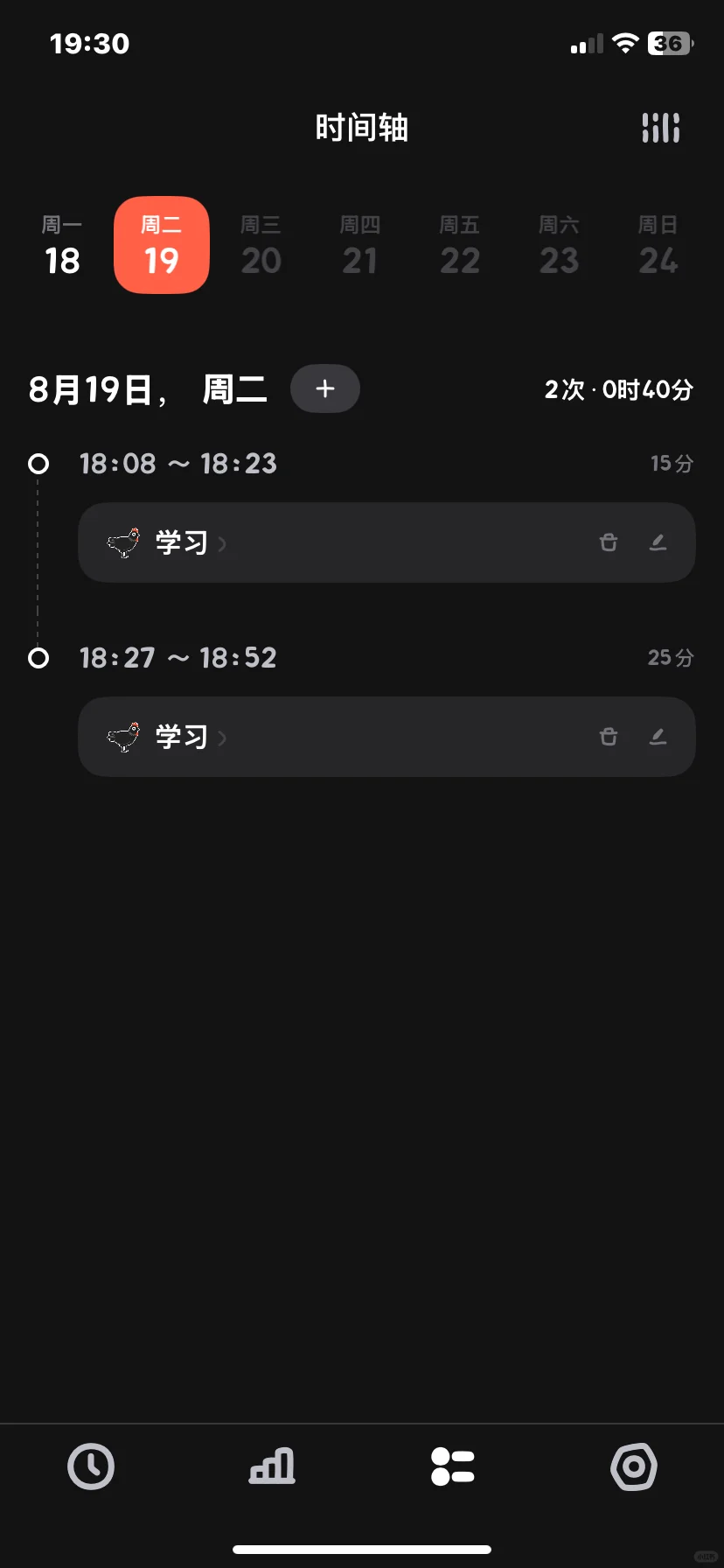
Task: Click the 18:27 timeline marker circle
Action: (x=38, y=658)
